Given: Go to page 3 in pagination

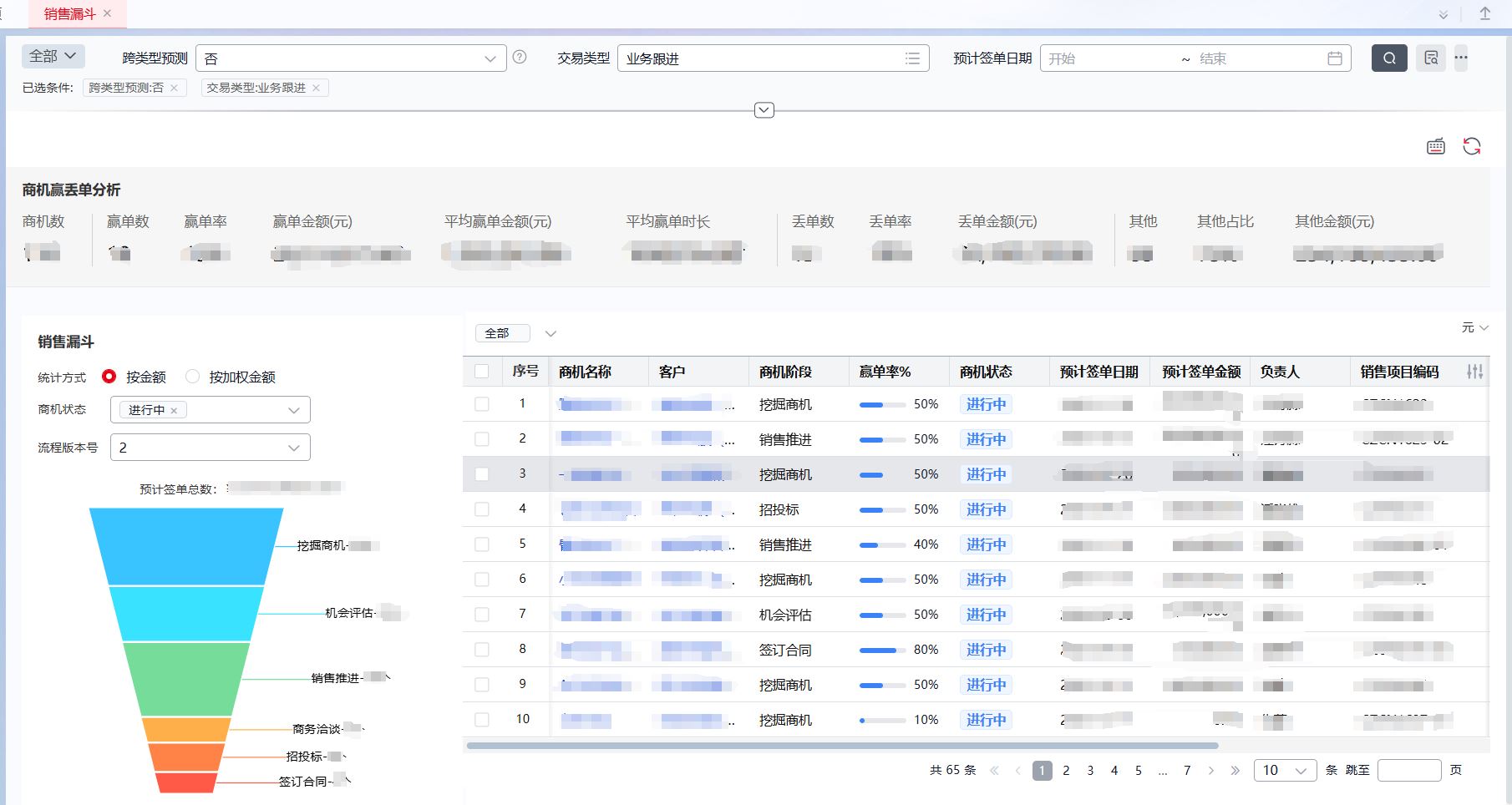Looking at the screenshot, I should [x=1090, y=771].
